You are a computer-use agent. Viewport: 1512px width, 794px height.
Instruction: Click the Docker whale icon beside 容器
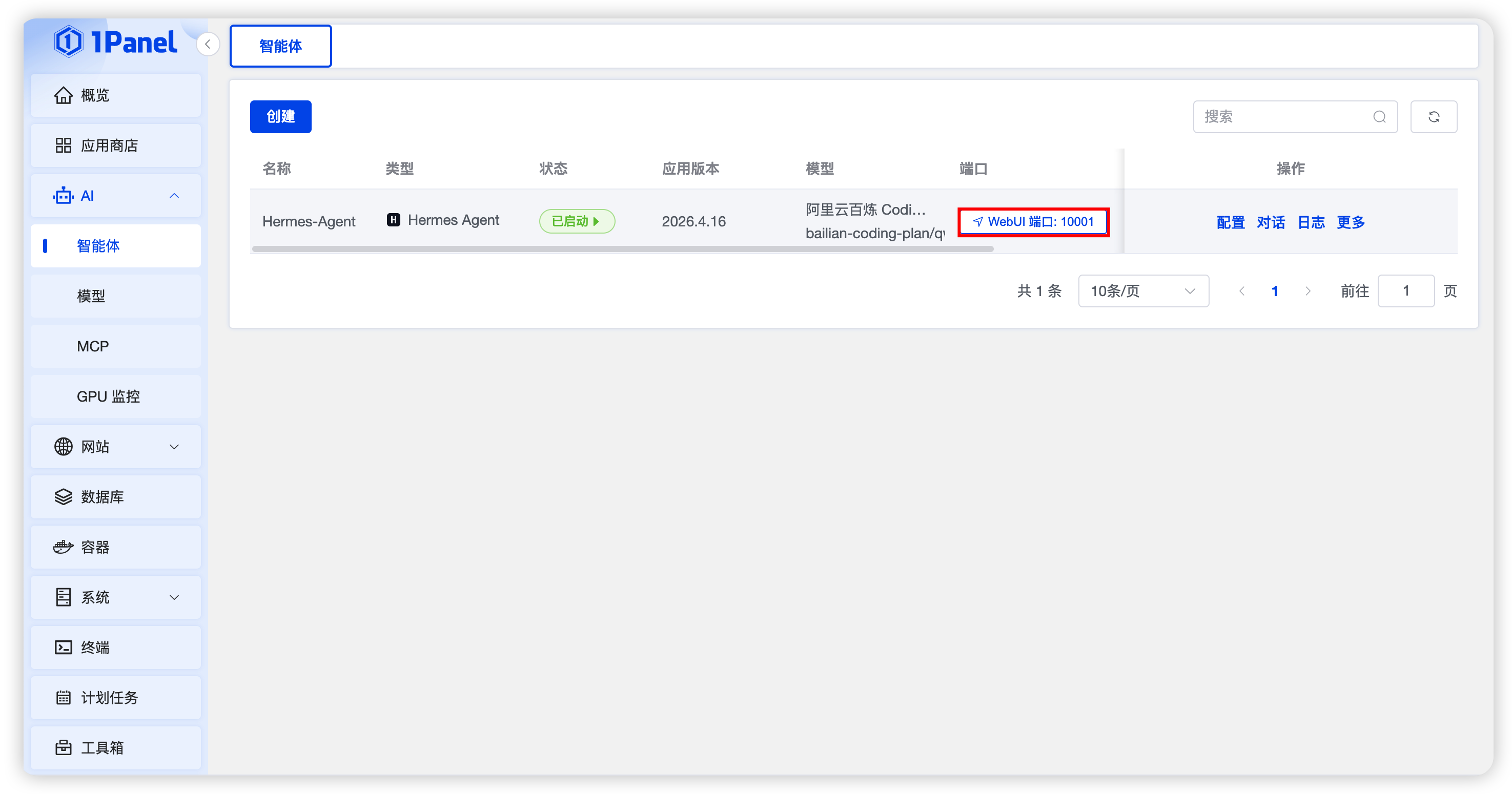pos(64,547)
